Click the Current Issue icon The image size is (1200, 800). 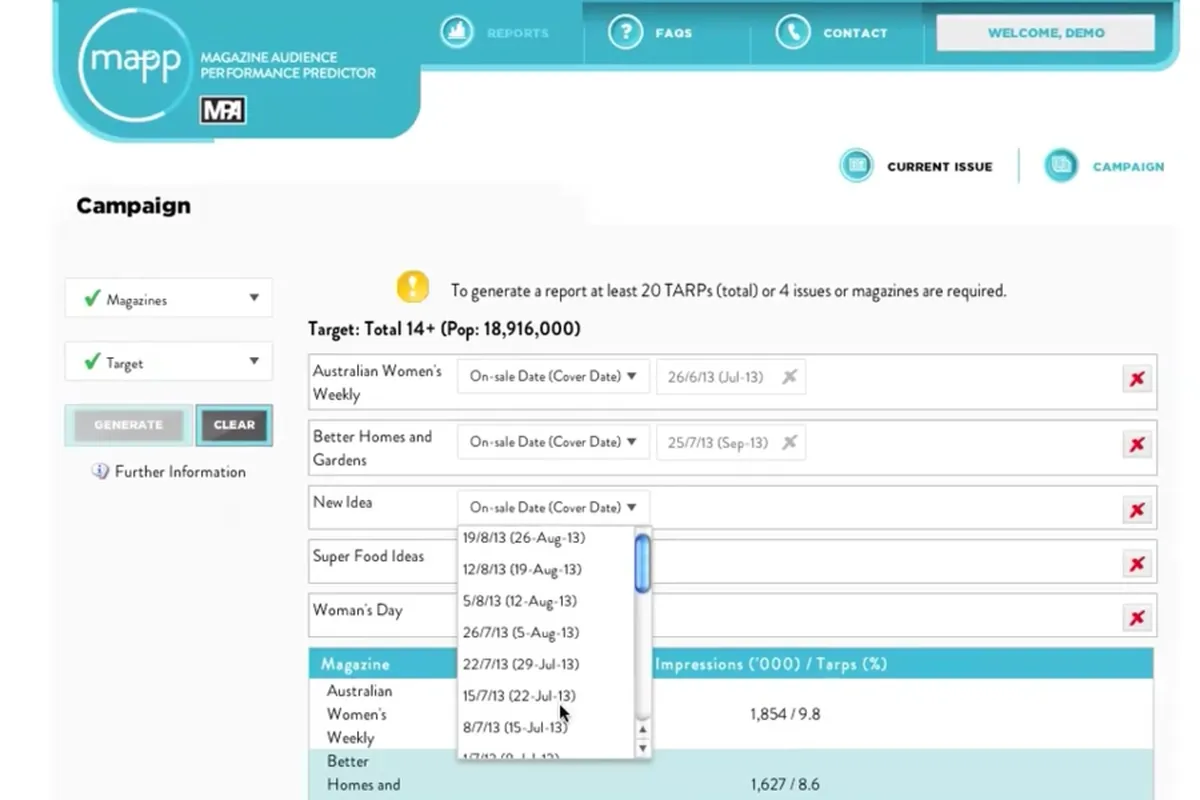857,166
